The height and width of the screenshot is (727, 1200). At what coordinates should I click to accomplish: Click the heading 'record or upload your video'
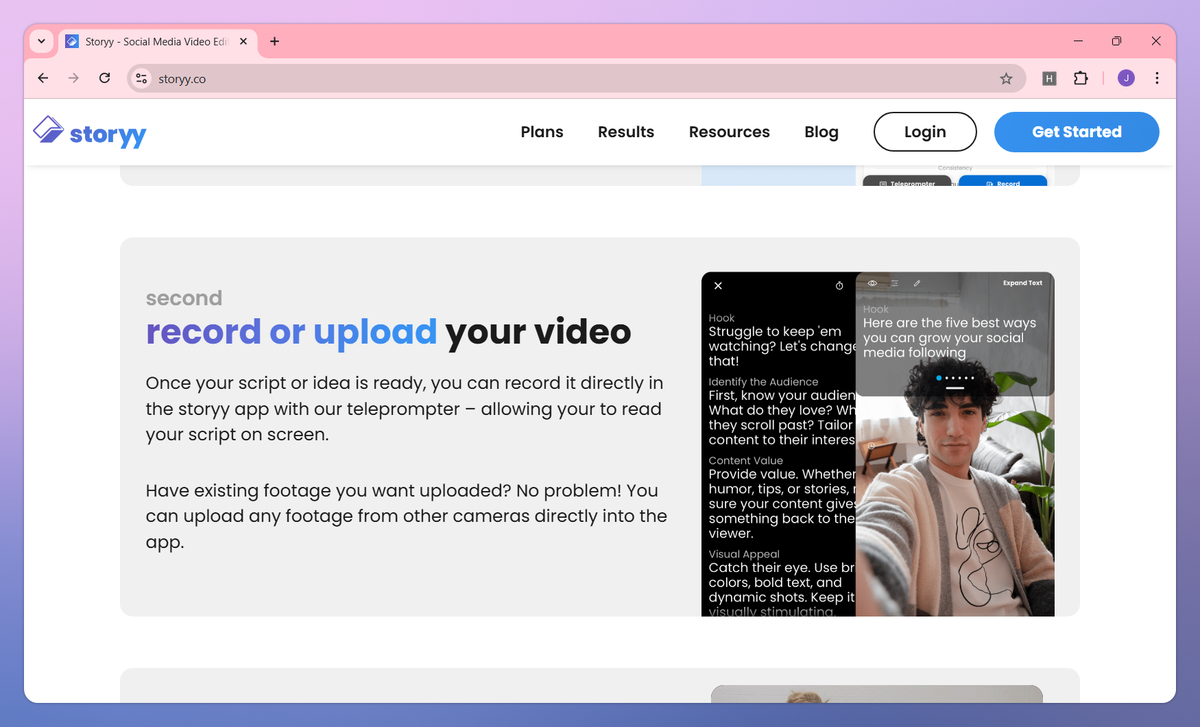click(x=388, y=331)
